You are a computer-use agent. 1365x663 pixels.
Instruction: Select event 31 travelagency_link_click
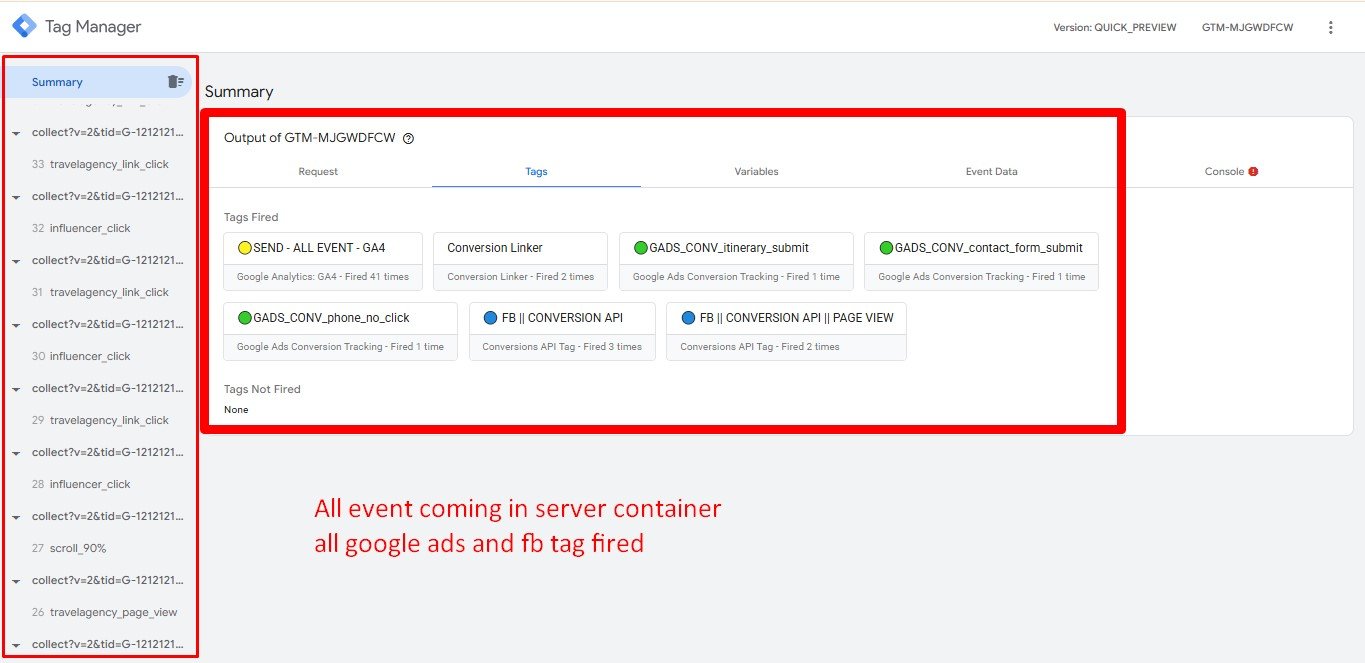(100, 292)
